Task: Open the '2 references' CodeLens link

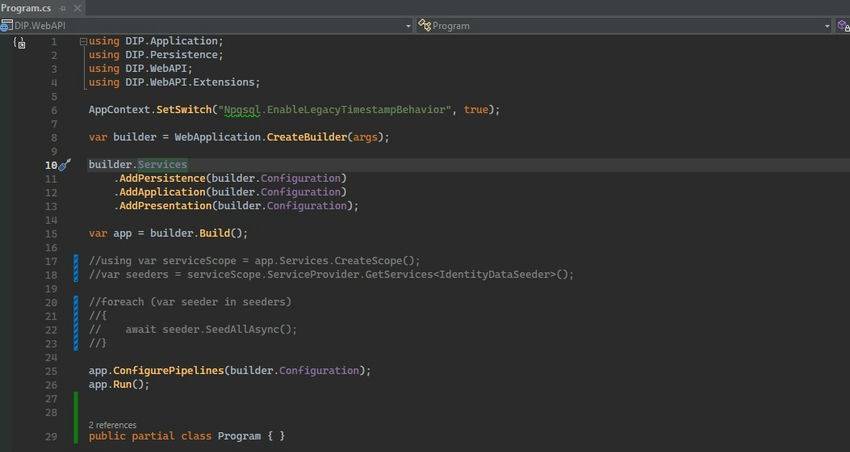Action: coord(112,425)
